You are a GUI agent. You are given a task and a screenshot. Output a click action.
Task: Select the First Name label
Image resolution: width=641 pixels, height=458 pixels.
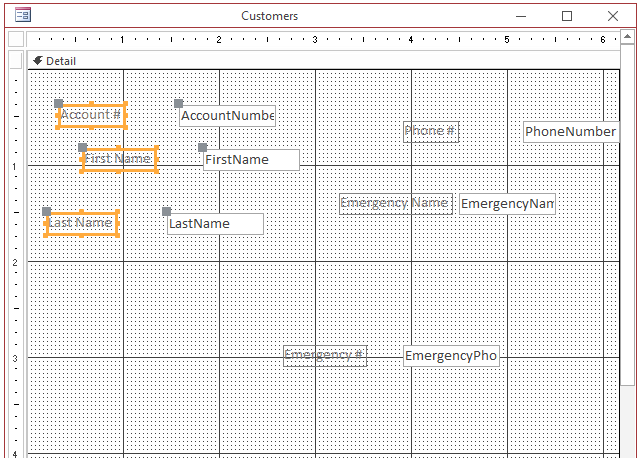pos(119,159)
